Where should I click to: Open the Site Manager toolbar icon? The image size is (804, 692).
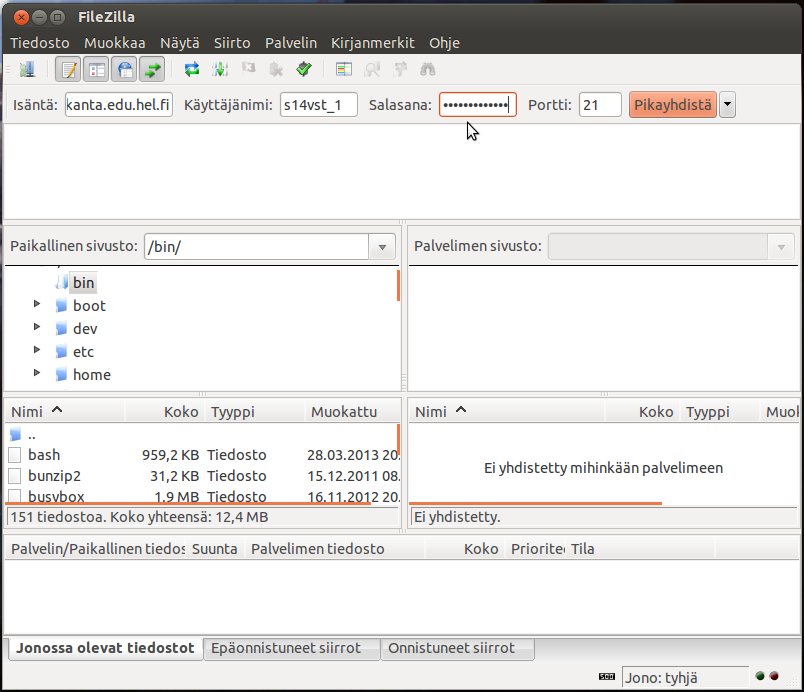[27, 69]
